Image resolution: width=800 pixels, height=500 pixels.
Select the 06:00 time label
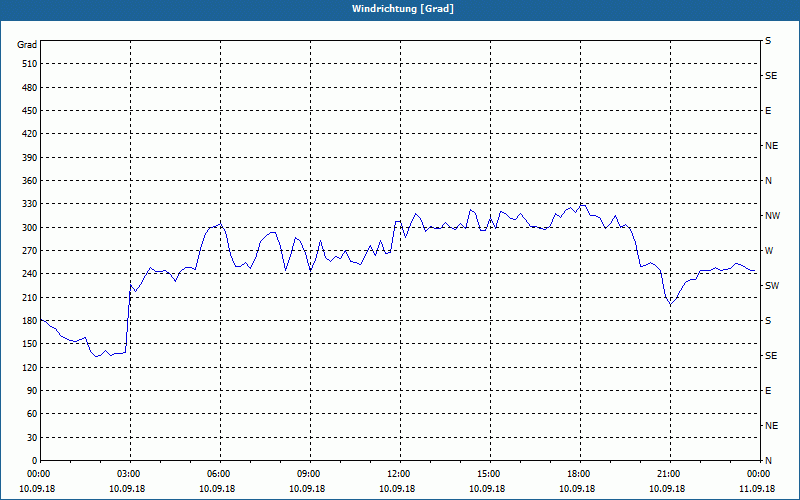tap(220, 474)
